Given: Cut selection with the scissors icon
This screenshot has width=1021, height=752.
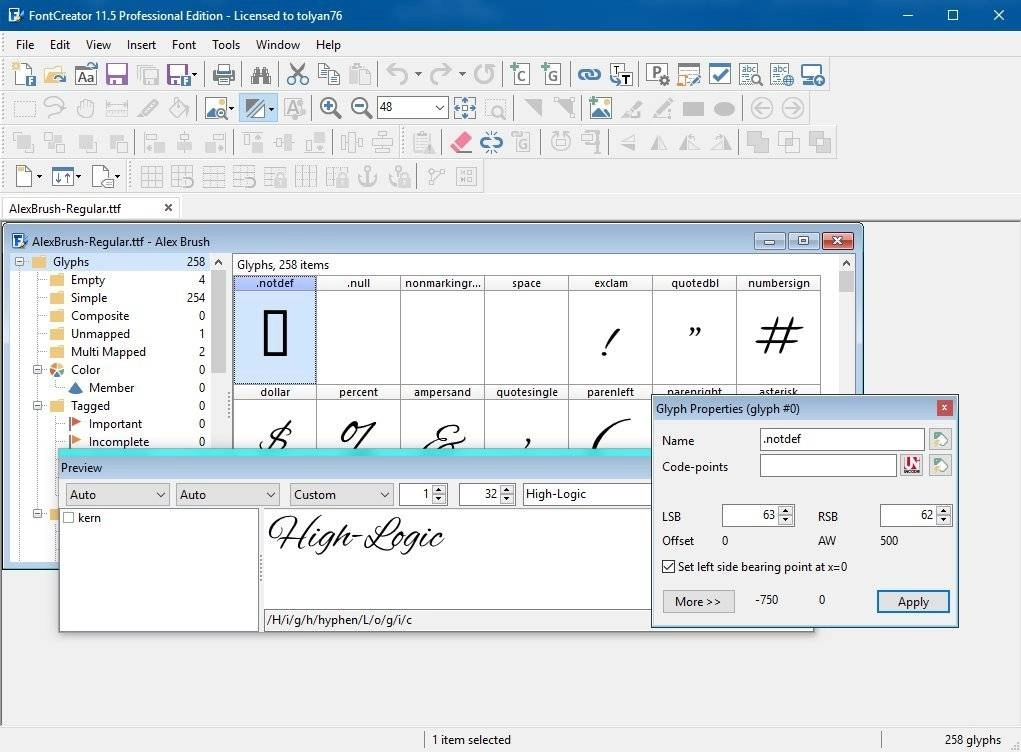Looking at the screenshot, I should coord(298,75).
